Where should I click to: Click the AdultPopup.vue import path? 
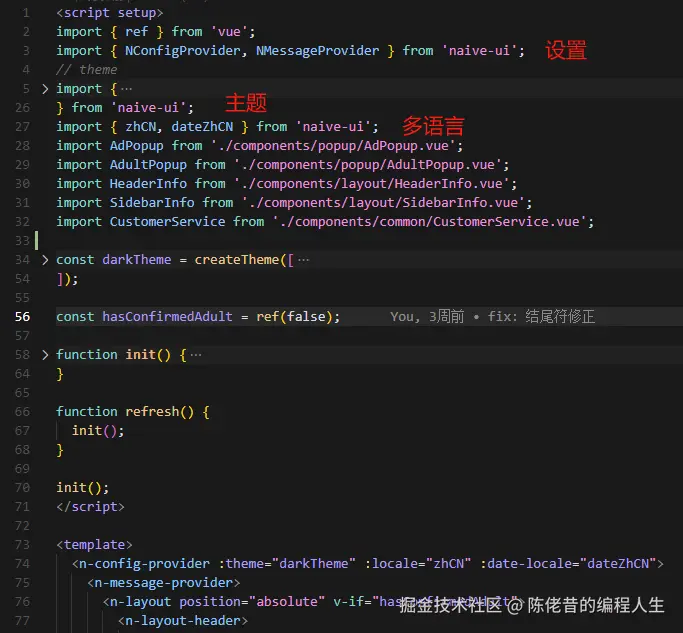[371, 165]
